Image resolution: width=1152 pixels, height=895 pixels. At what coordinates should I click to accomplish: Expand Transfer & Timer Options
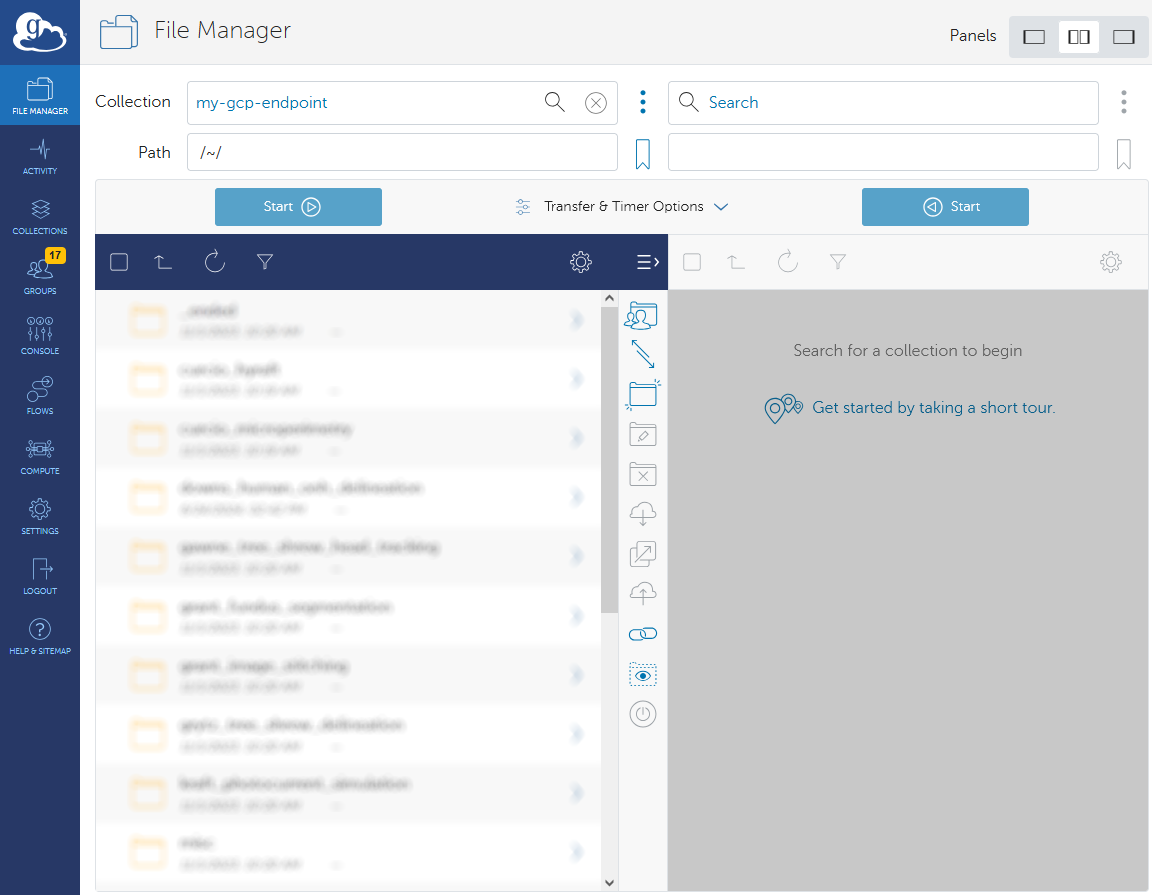[621, 207]
